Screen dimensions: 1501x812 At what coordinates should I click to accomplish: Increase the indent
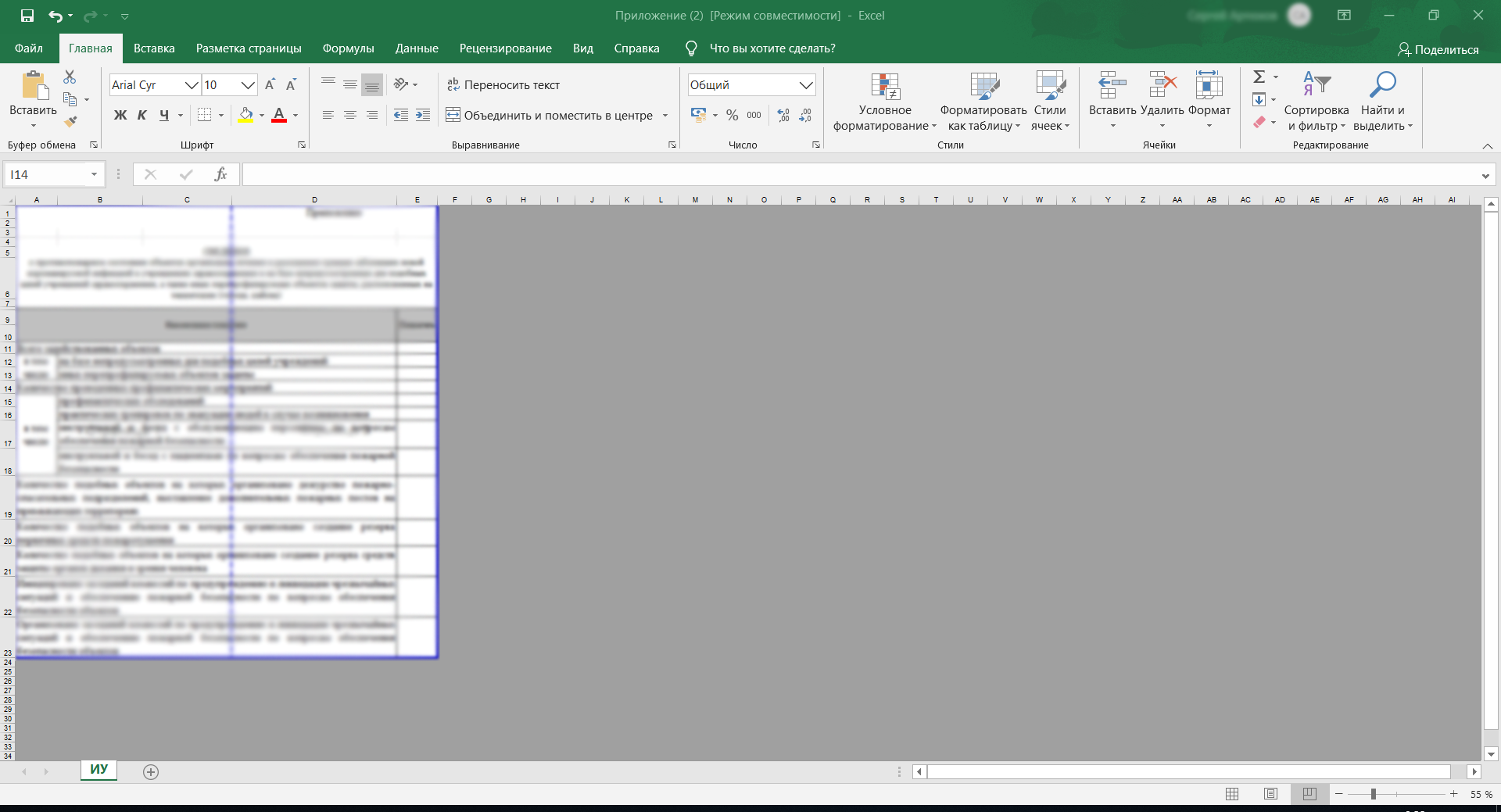[x=423, y=115]
